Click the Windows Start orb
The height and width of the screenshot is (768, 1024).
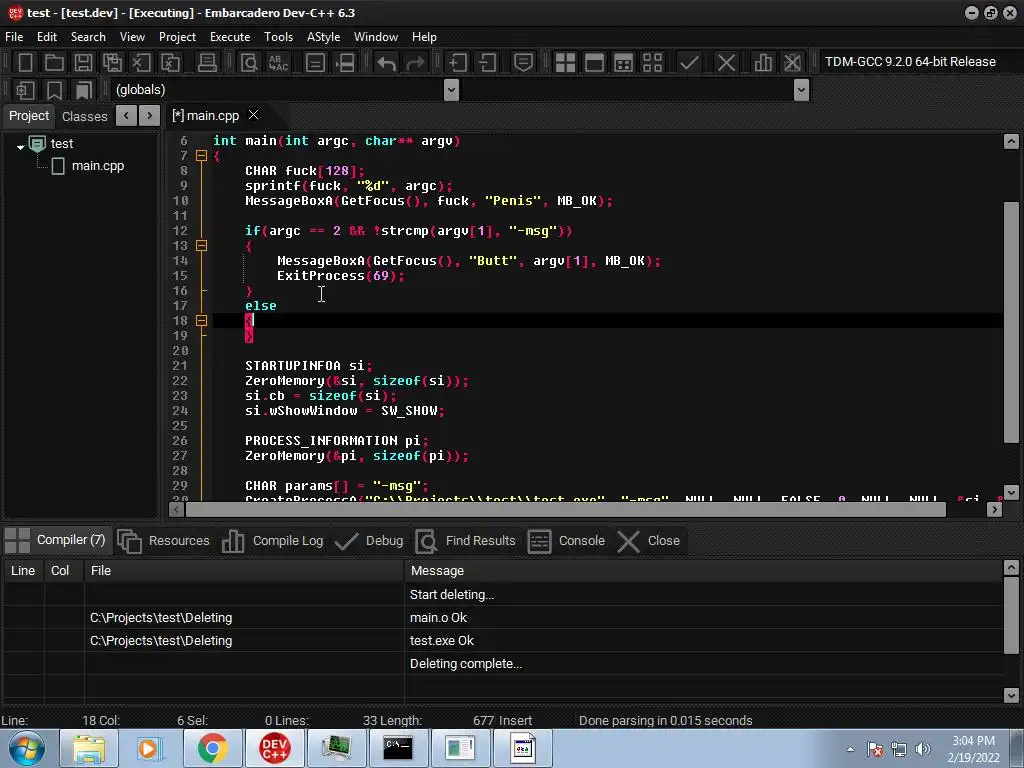27,748
